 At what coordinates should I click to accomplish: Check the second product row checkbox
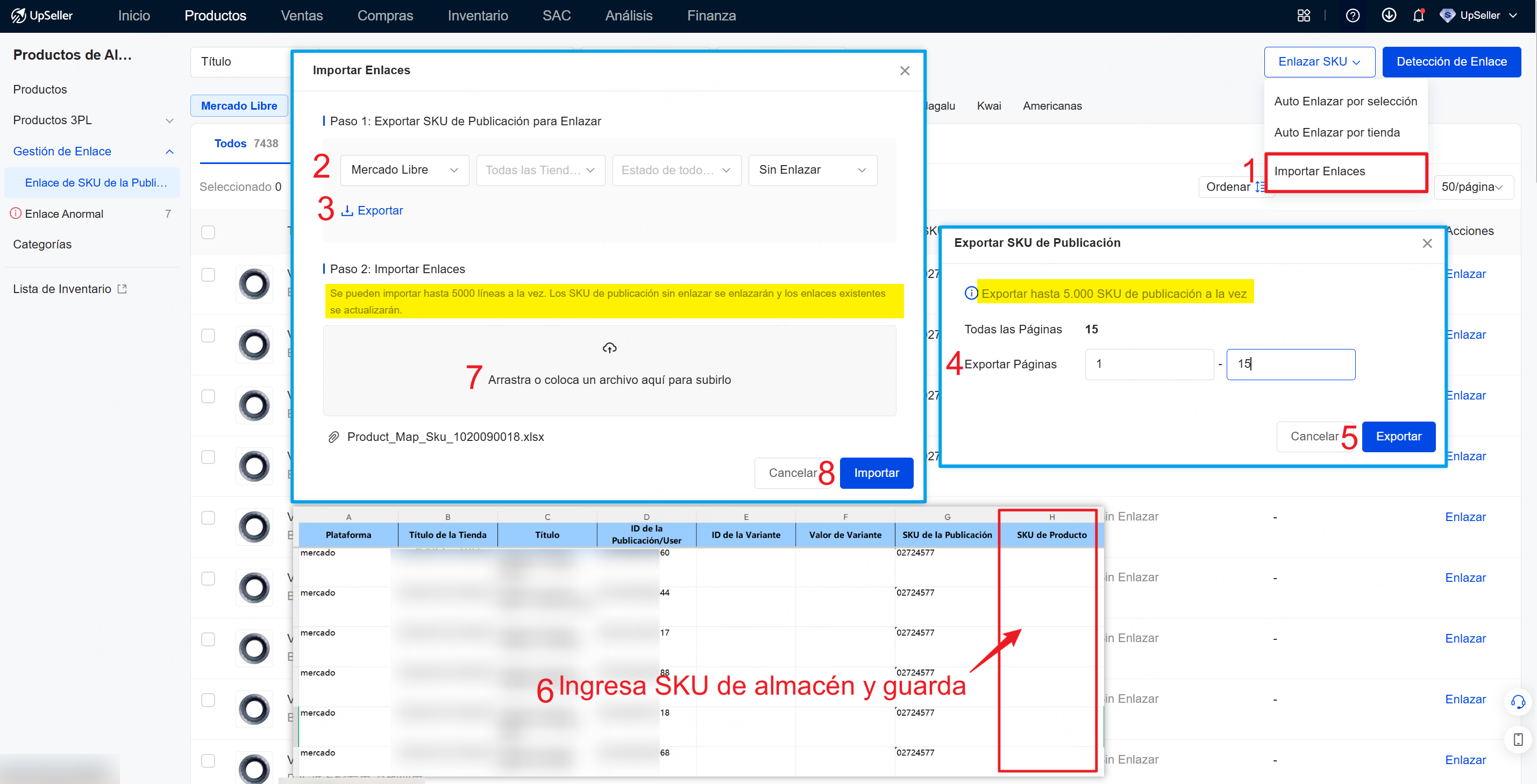[x=208, y=336]
